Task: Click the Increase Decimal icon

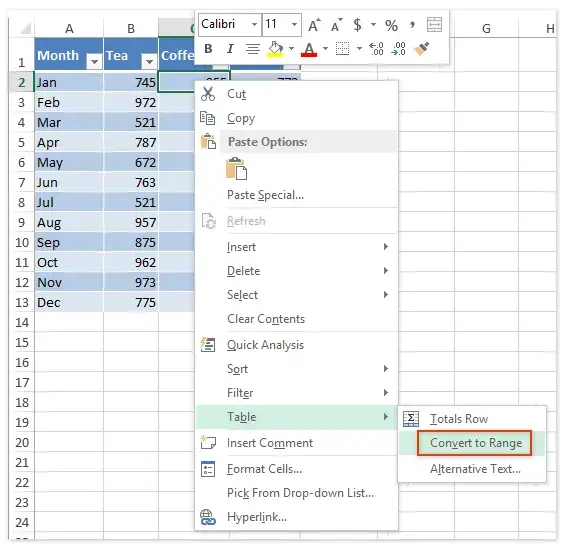Action: coord(376,49)
